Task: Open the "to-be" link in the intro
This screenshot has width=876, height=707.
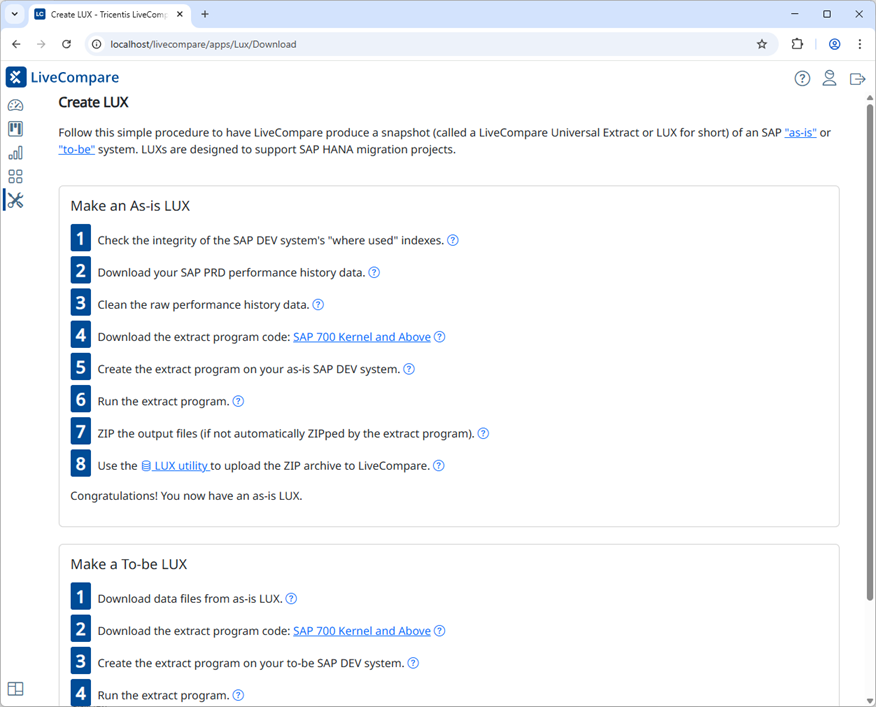Action: [77, 149]
